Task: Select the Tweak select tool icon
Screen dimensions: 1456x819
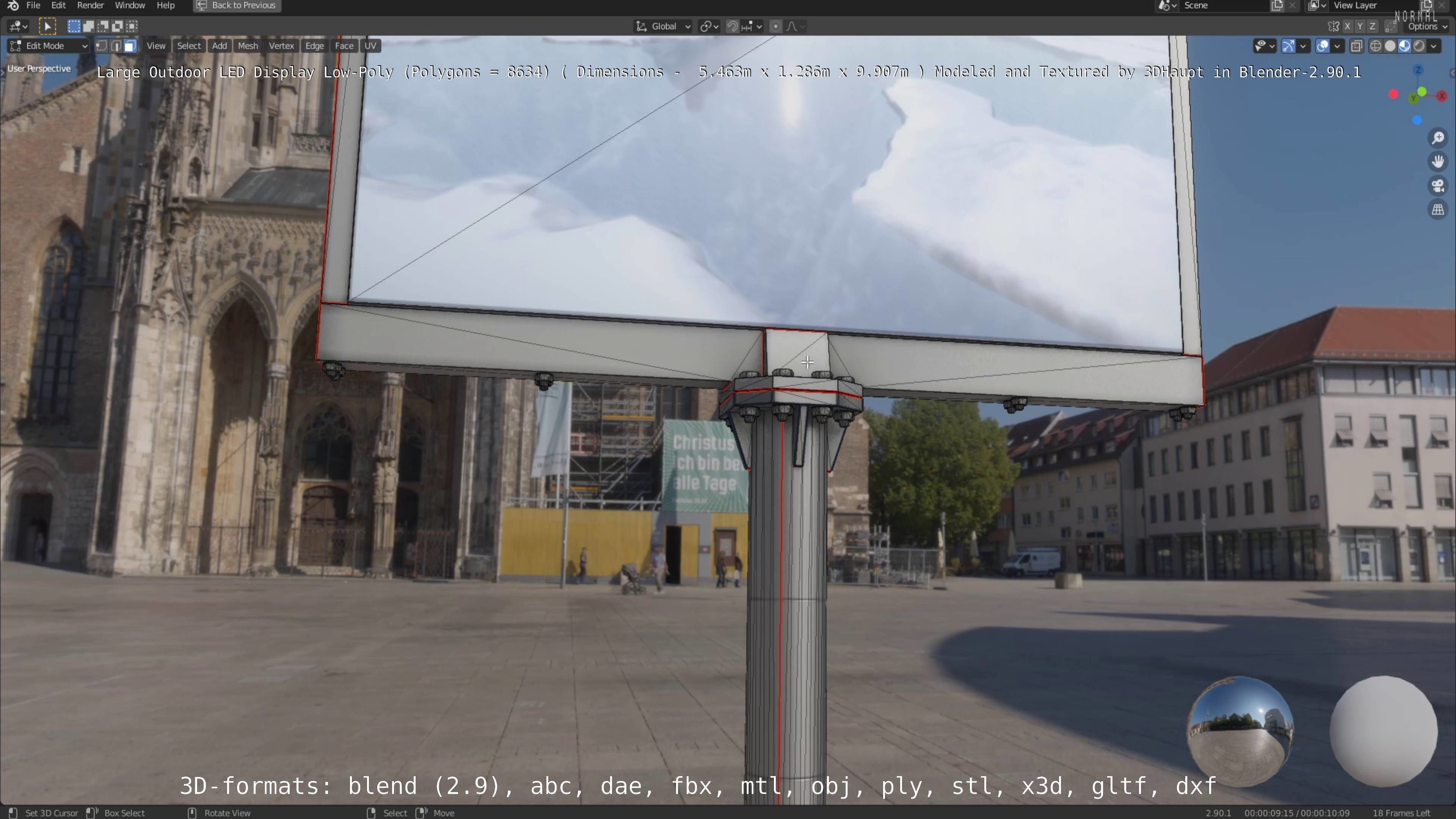Action: click(47, 26)
